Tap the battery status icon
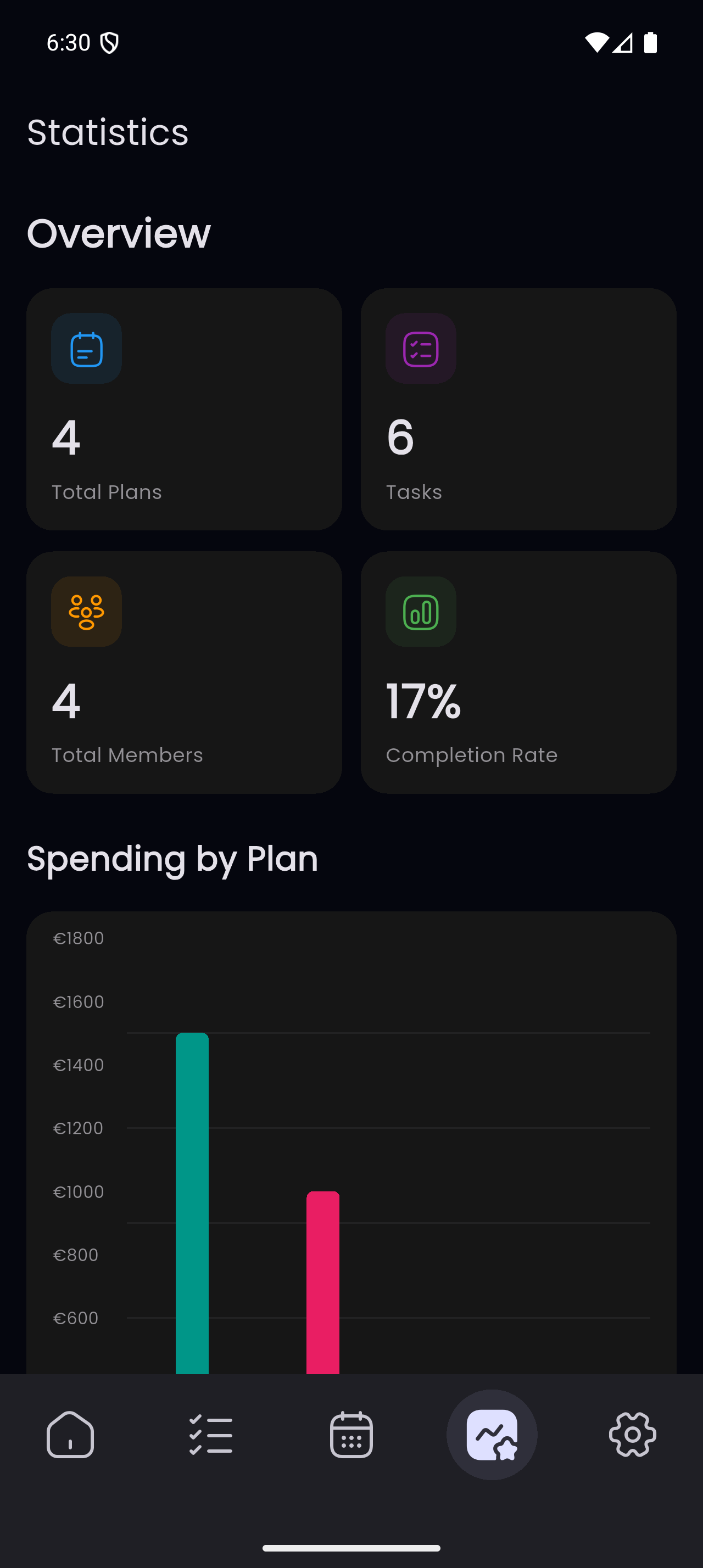The image size is (703, 1568). [650, 43]
